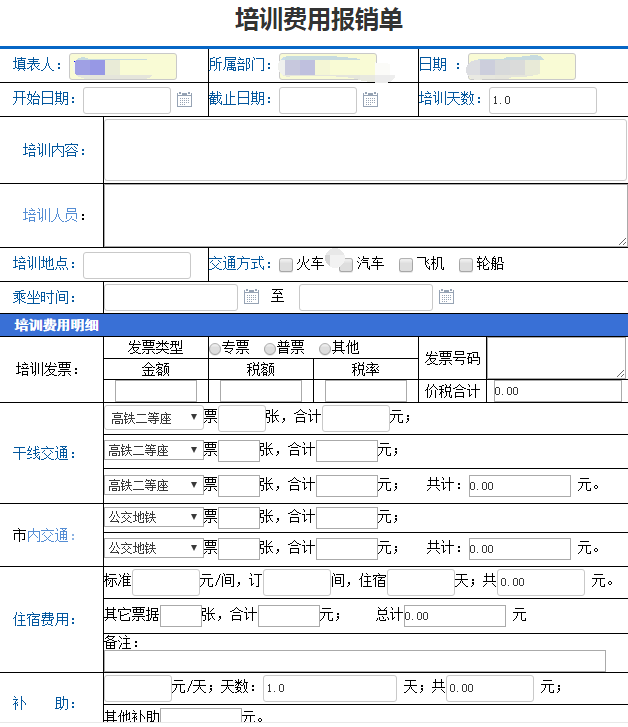This screenshot has height=727, width=628.
Task: Expand the first 高铁二等座 dropdown in 干线交通
Action: coord(153,418)
